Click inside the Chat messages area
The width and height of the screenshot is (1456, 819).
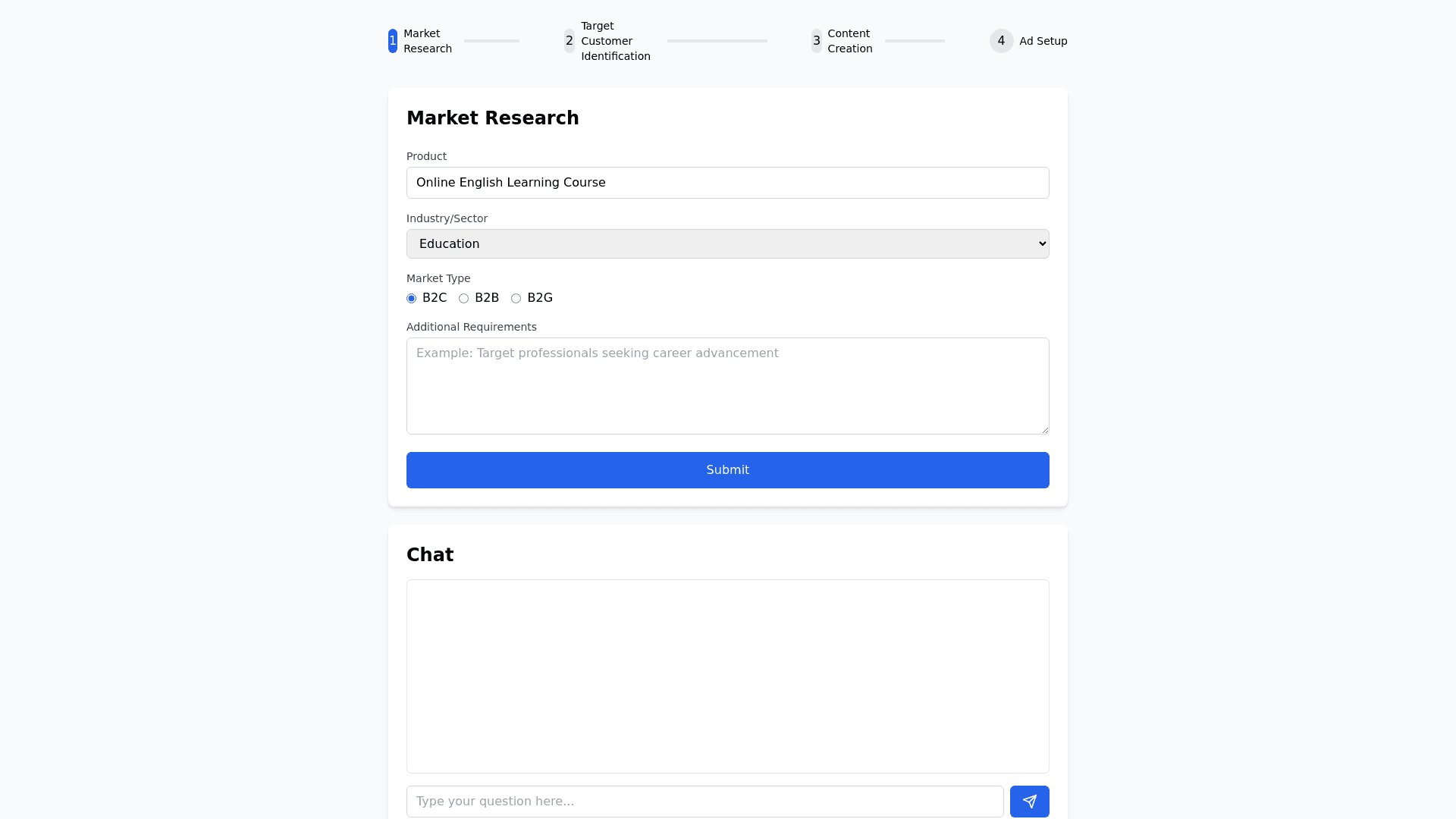727,676
